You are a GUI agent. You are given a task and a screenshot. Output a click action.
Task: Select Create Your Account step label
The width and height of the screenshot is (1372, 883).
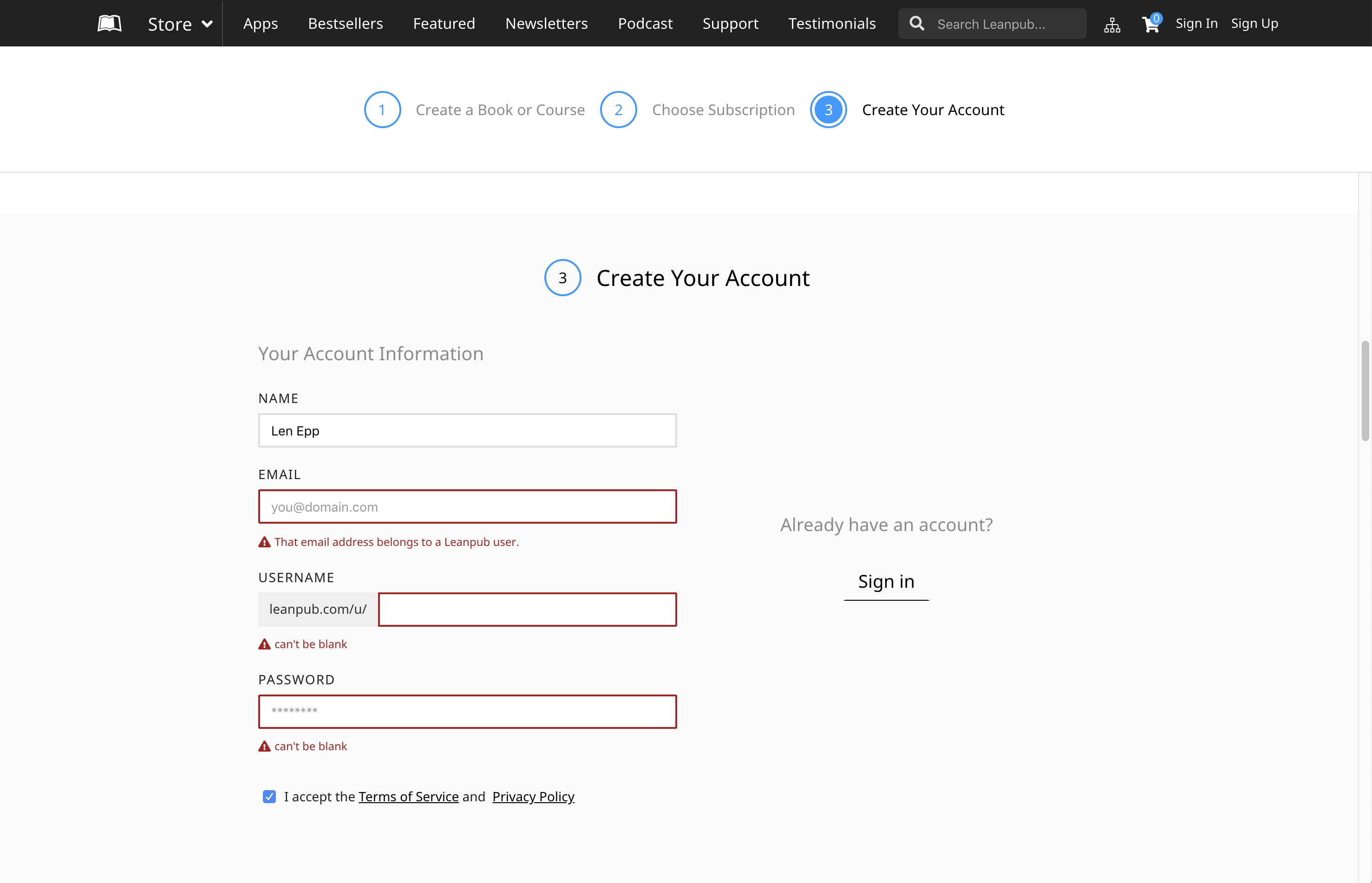click(933, 110)
